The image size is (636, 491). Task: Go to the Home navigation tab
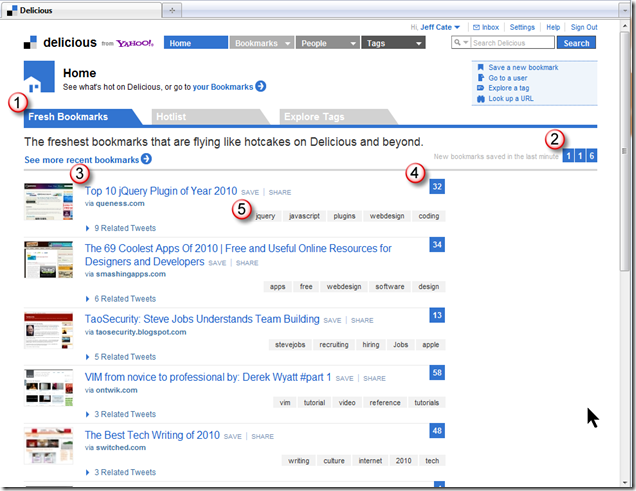click(x=196, y=43)
